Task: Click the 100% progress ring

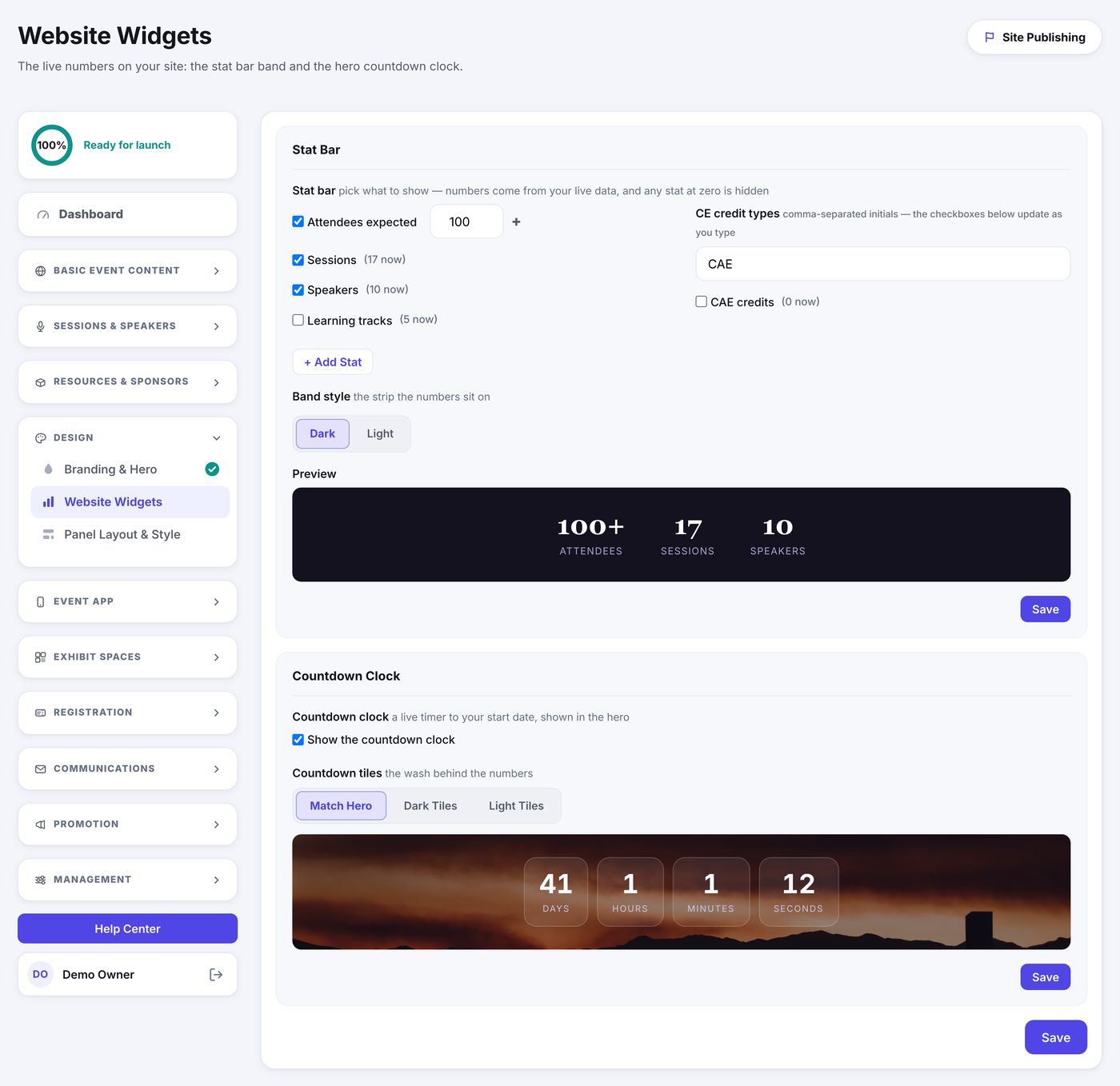Action: [x=51, y=146]
